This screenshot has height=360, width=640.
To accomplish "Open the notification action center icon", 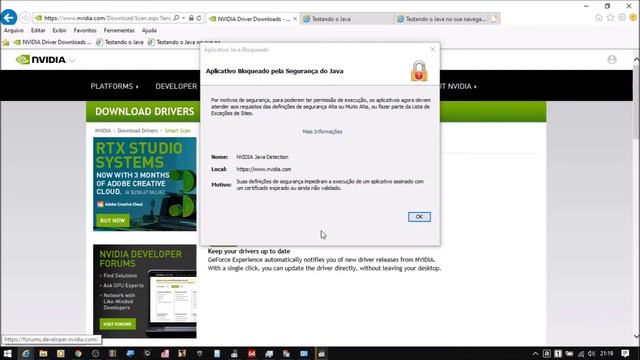I will [625, 353].
